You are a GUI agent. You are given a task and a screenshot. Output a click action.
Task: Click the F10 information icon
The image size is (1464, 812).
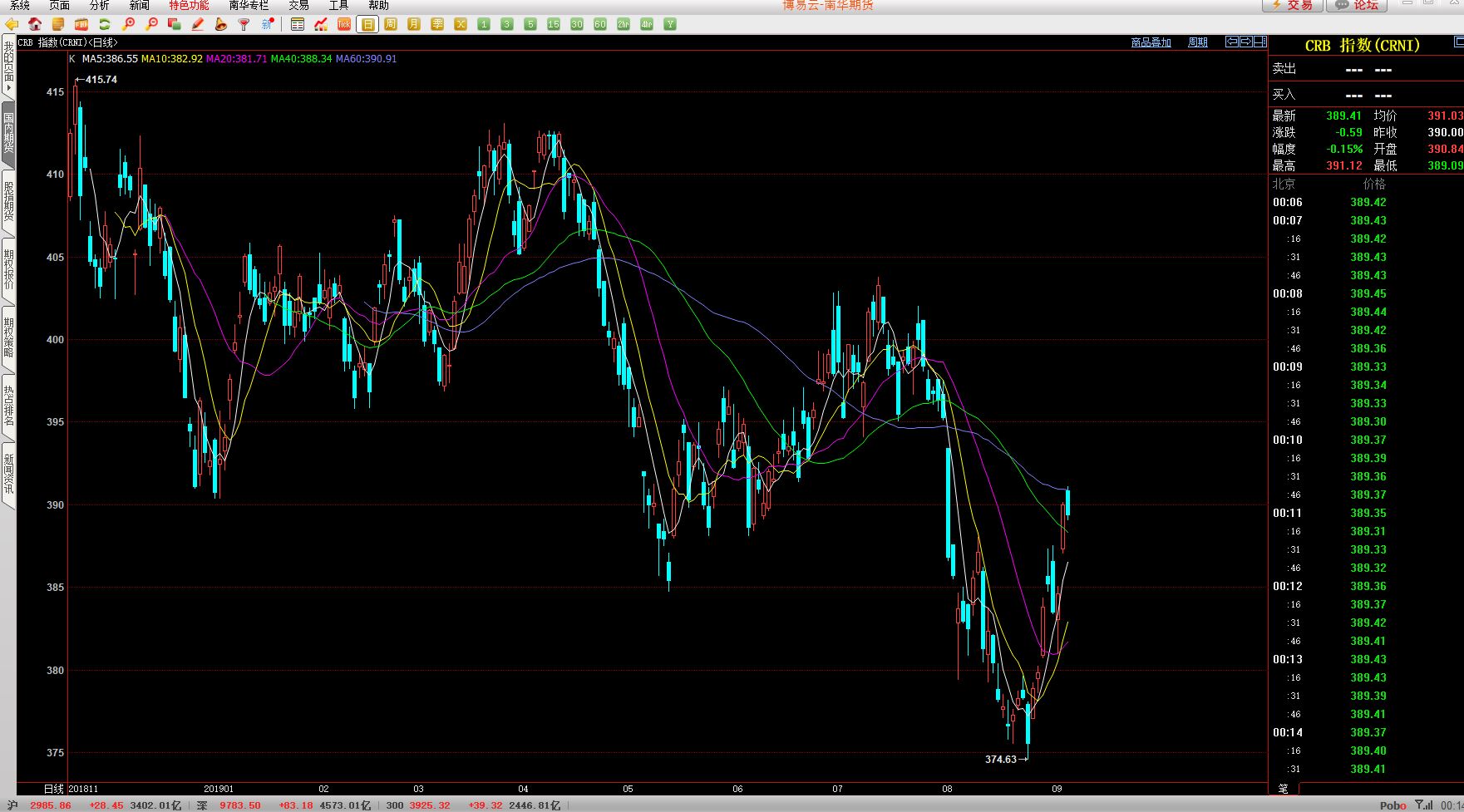81,25
